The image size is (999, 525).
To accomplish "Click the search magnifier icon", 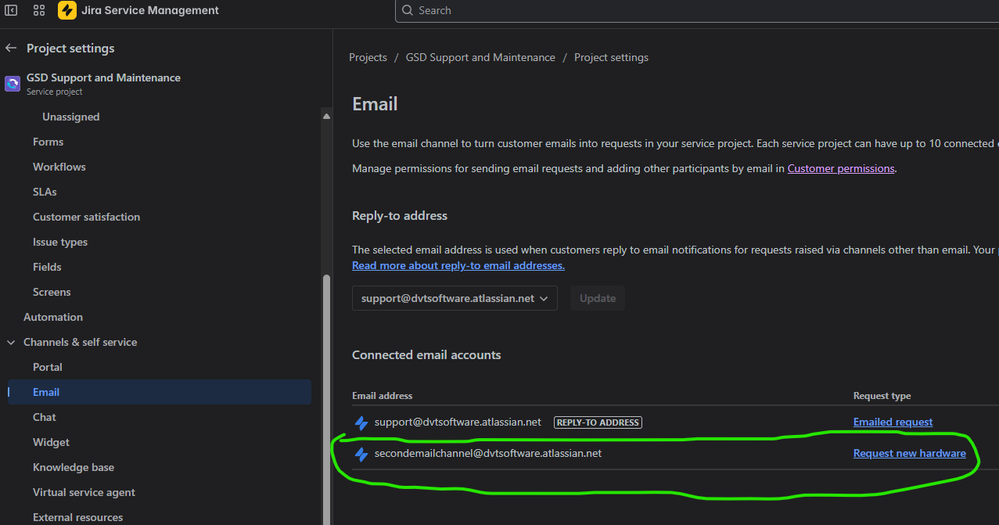I will pyautogui.click(x=407, y=10).
